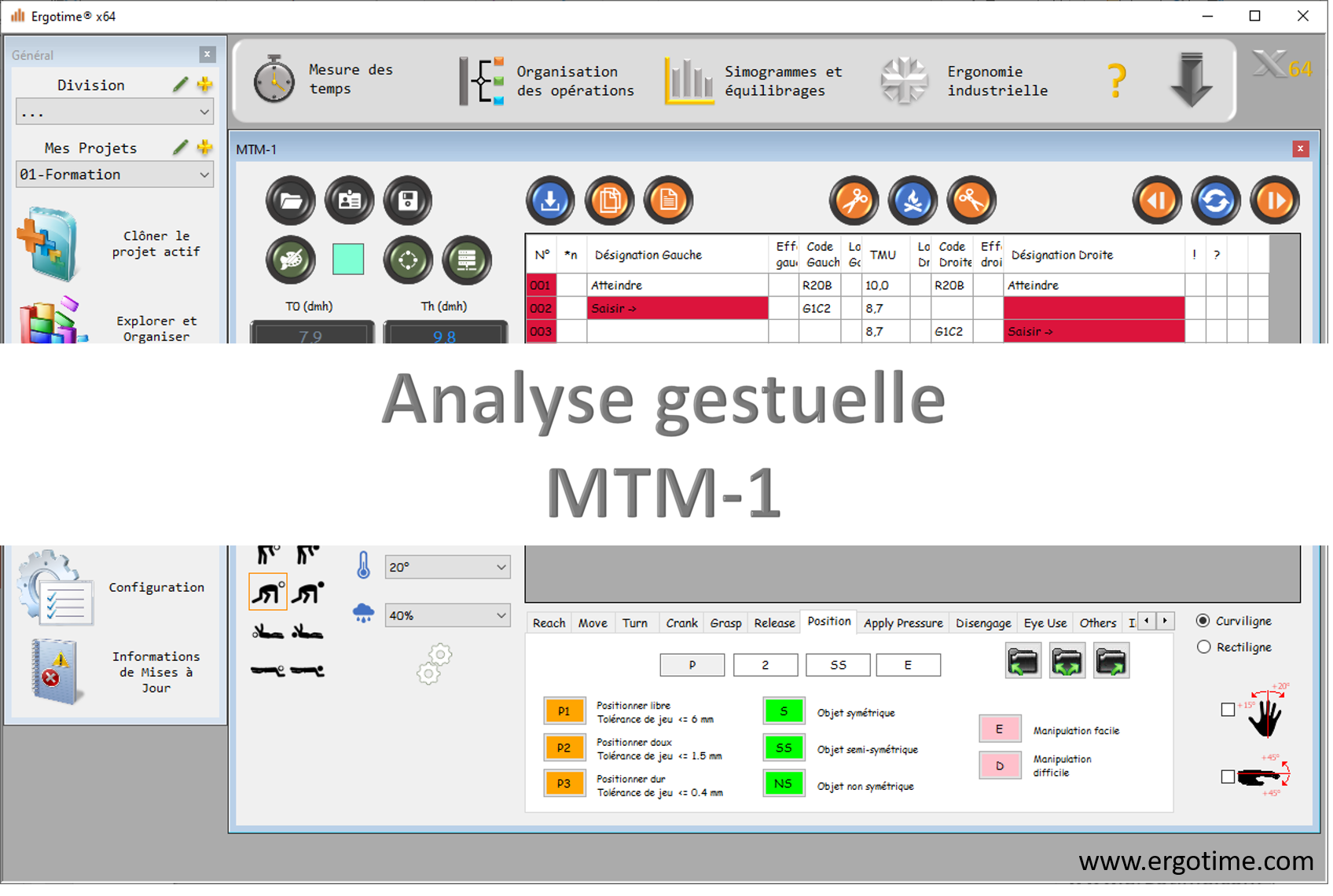Click the turquoise color swatch
The width and height of the screenshot is (1333, 896).
coord(348,259)
